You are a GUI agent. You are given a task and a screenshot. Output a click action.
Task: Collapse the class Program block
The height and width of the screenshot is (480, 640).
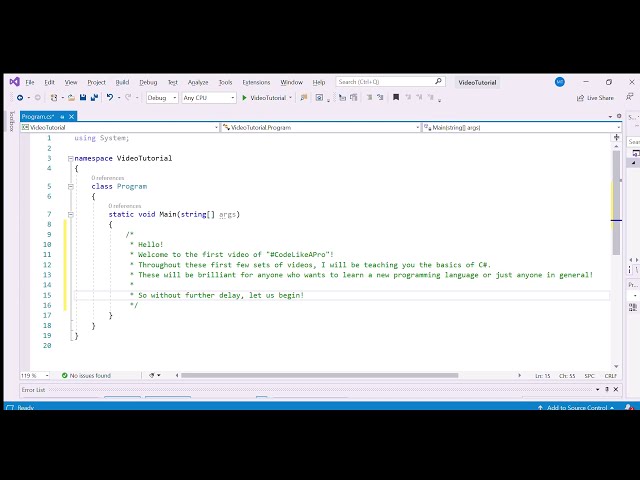pos(71,187)
